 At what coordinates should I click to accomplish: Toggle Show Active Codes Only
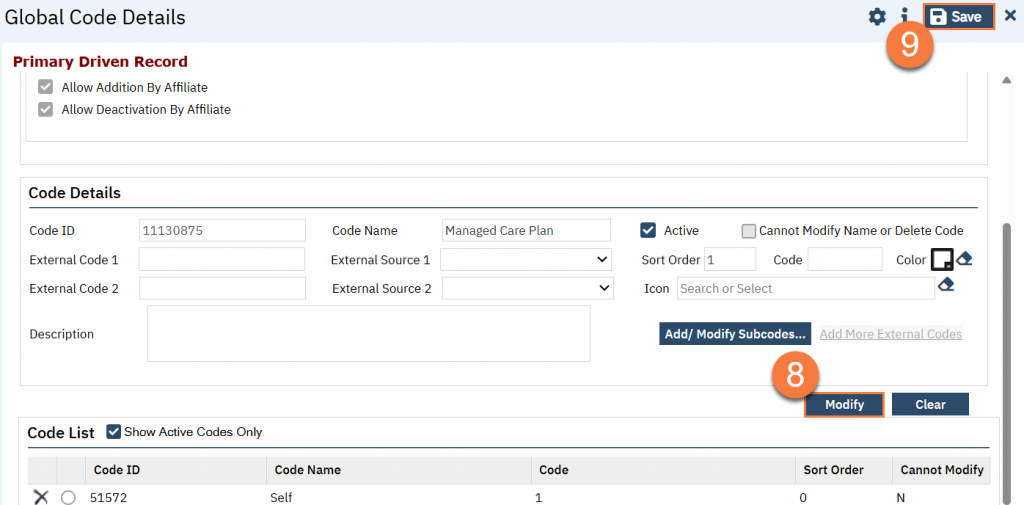coord(113,432)
